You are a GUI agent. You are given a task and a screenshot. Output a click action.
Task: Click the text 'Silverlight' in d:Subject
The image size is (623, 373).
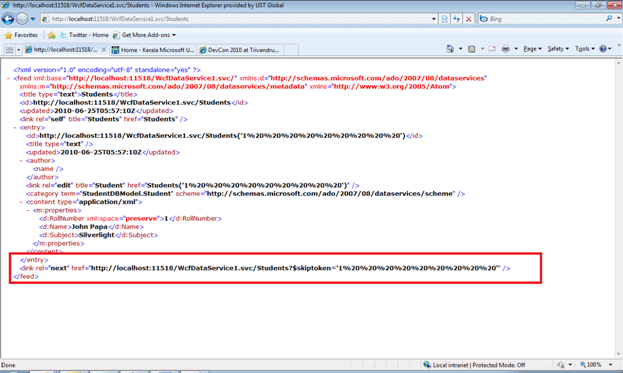[x=97, y=235]
